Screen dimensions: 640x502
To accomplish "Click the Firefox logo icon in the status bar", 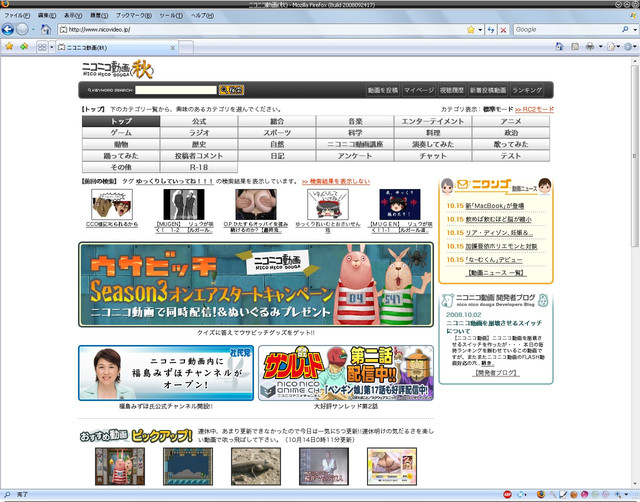I will pos(541,495).
